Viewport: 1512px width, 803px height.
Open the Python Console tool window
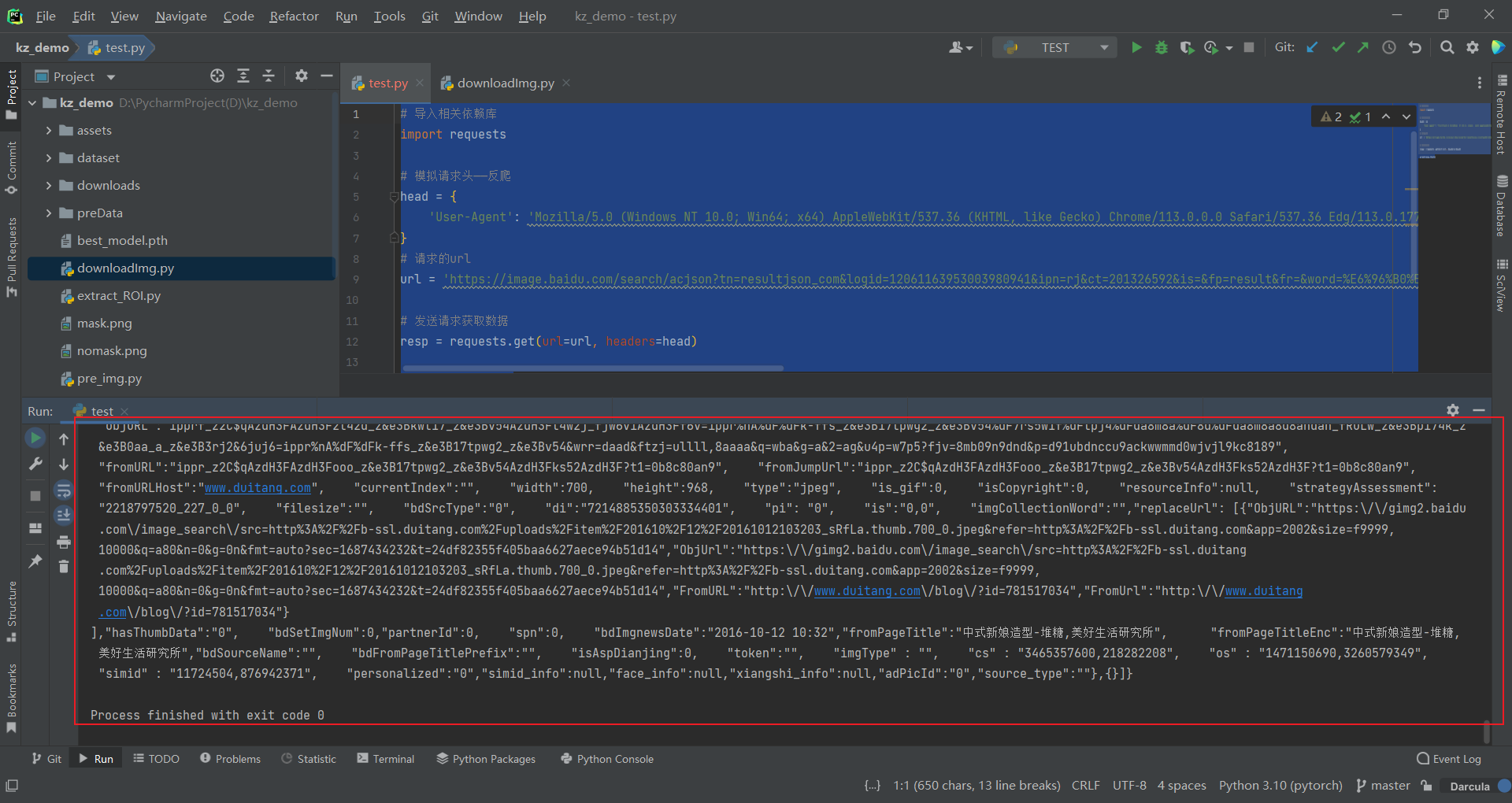[x=607, y=759]
